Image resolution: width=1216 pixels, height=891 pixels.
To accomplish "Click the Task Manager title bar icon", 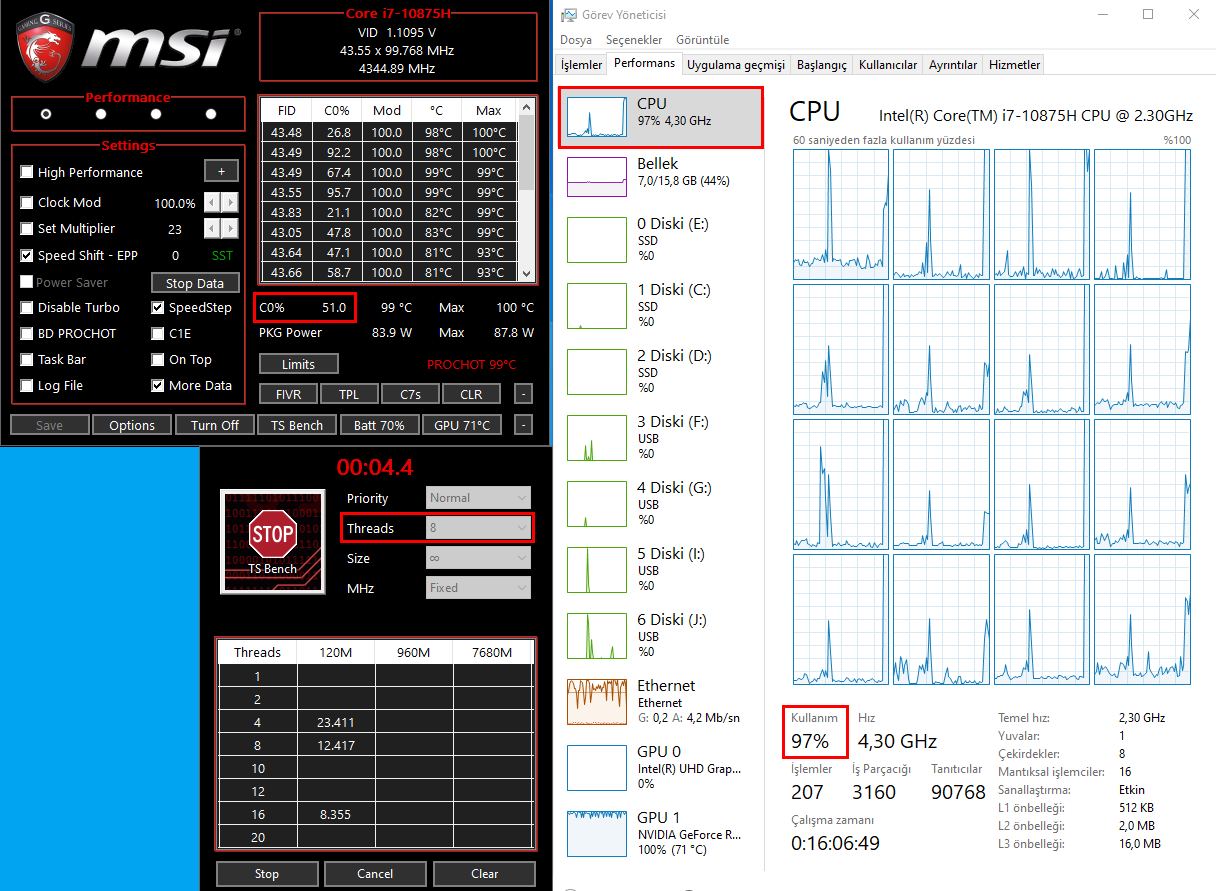I will coord(569,15).
